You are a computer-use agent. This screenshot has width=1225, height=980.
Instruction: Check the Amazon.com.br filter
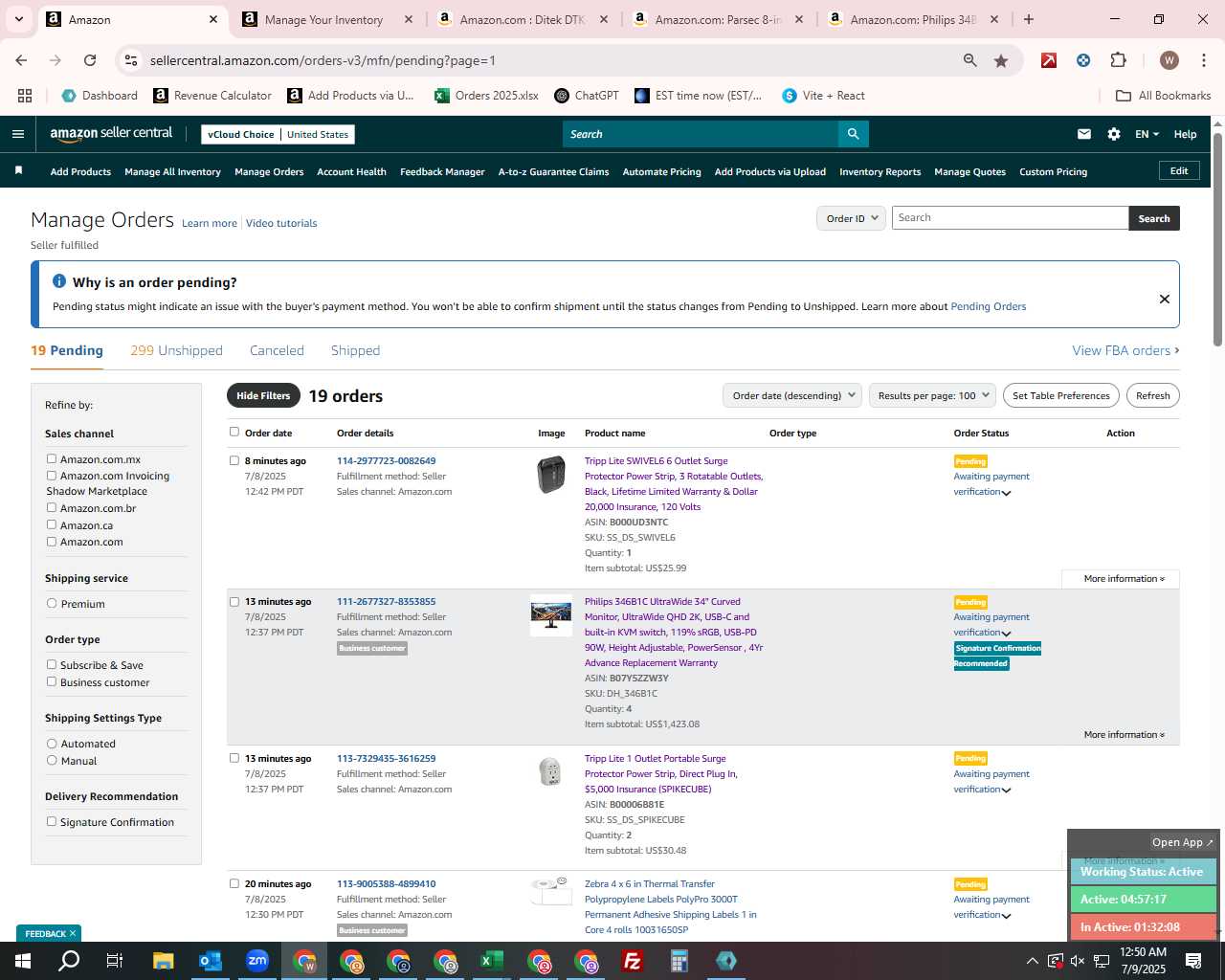click(52, 507)
